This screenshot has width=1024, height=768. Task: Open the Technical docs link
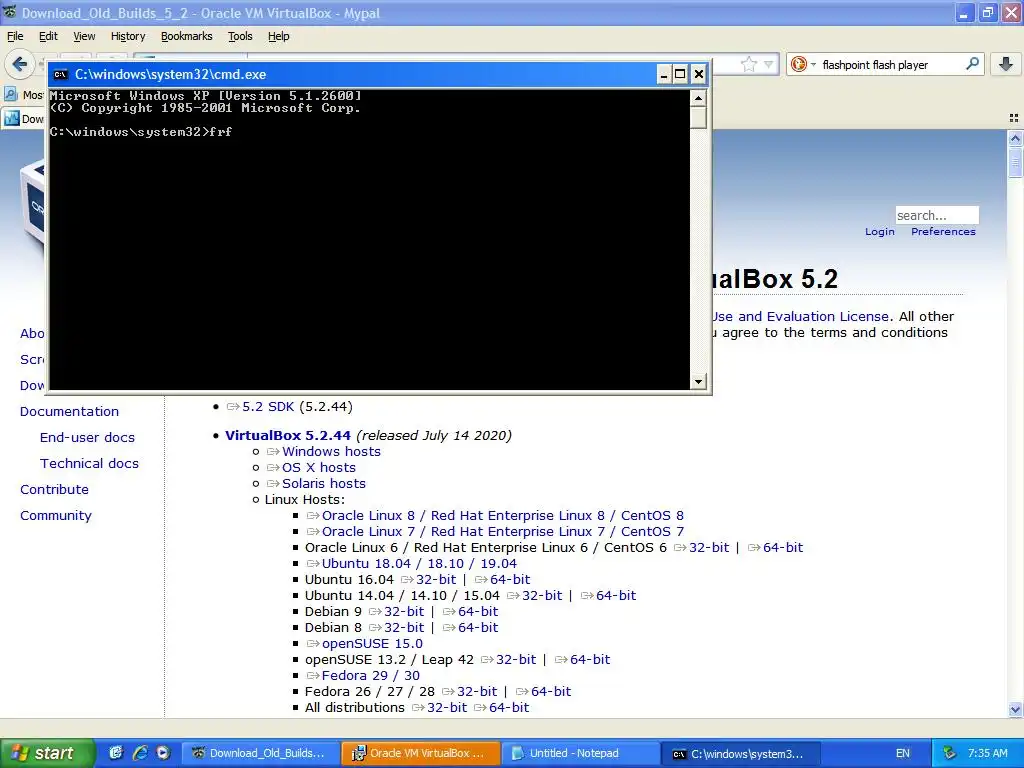click(x=89, y=464)
